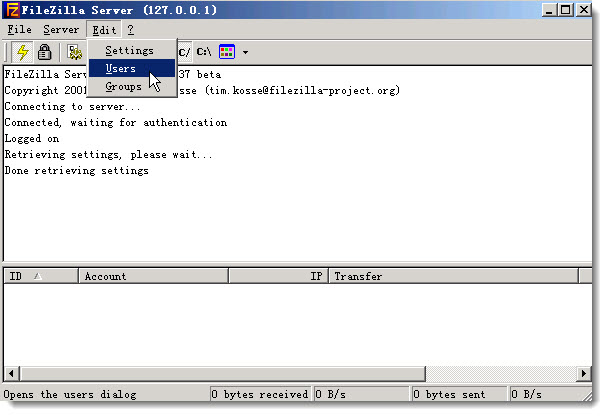Open the File menu

[x=19, y=29]
